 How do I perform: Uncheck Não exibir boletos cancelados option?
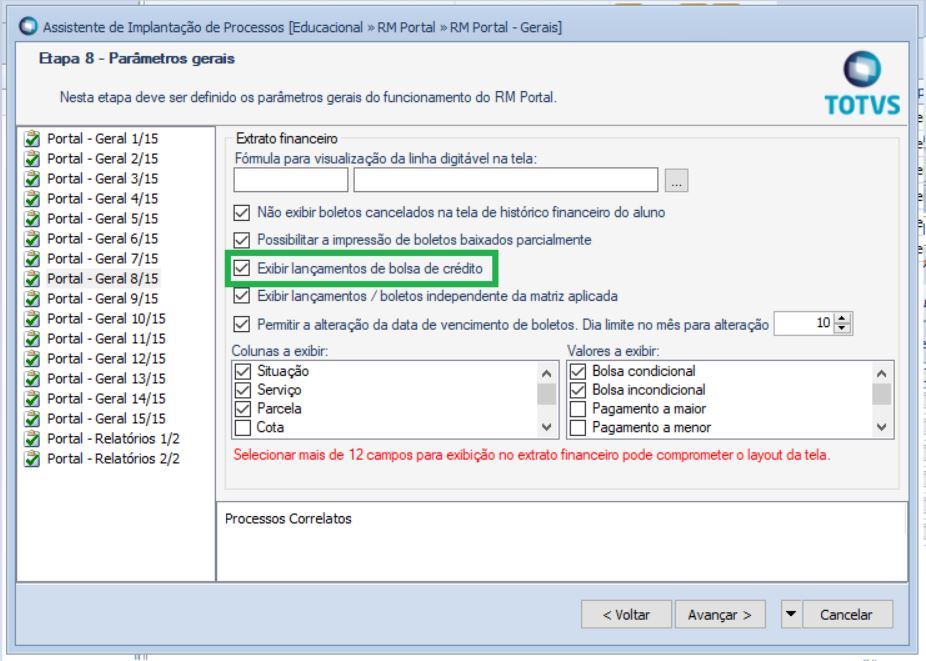coord(242,212)
